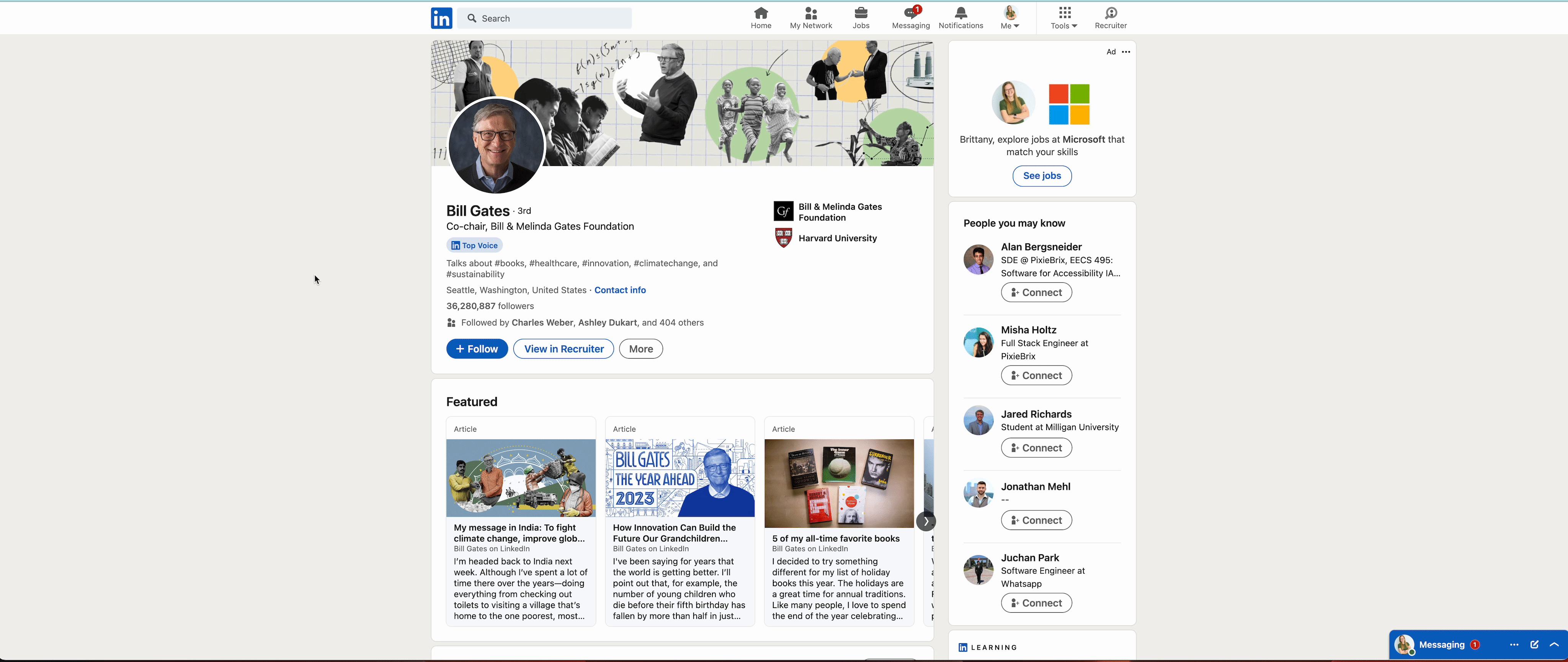Open the Harvard University crest link
This screenshot has width=1568, height=662.
pyautogui.click(x=783, y=238)
